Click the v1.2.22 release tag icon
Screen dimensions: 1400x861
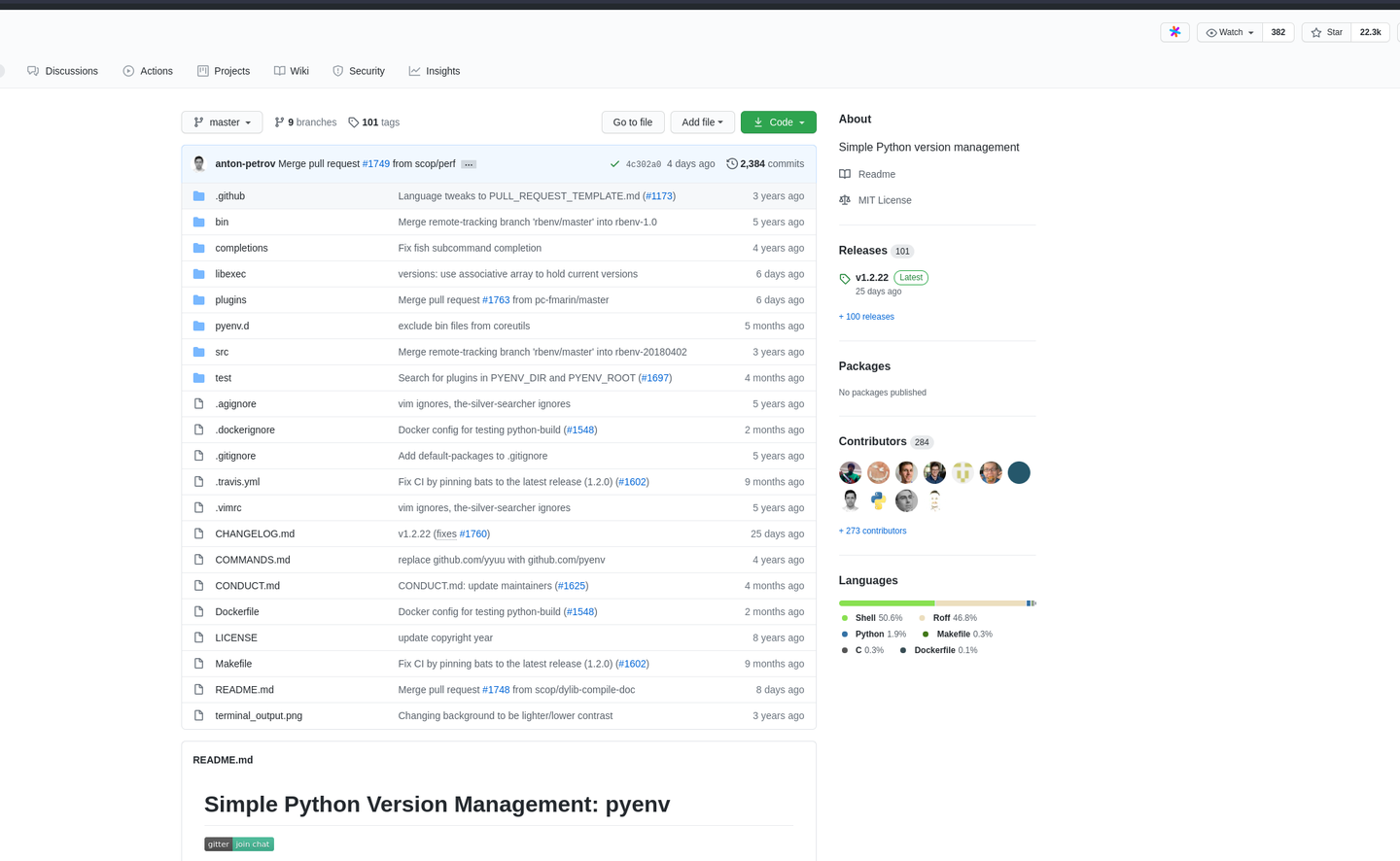pyautogui.click(x=844, y=278)
